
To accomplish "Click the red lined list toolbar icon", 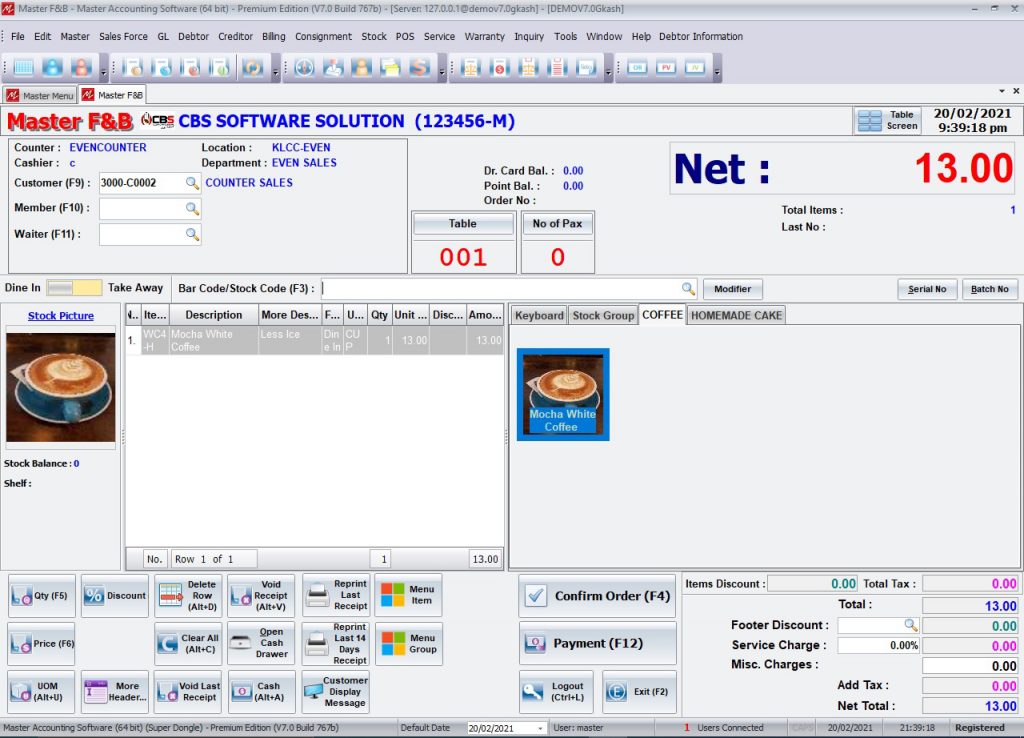I will click(x=557, y=67).
